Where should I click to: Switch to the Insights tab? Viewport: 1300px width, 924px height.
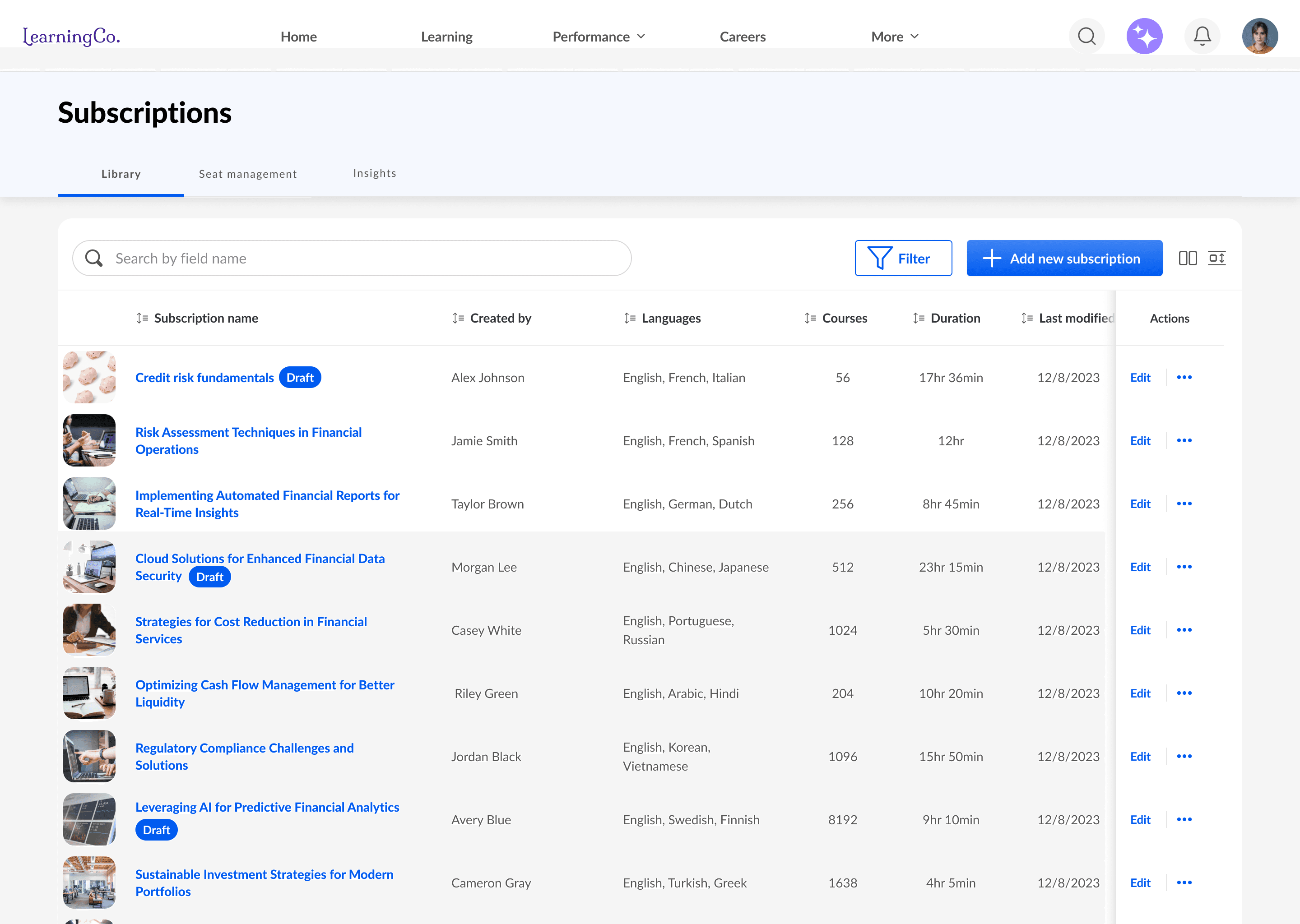pyautogui.click(x=375, y=173)
